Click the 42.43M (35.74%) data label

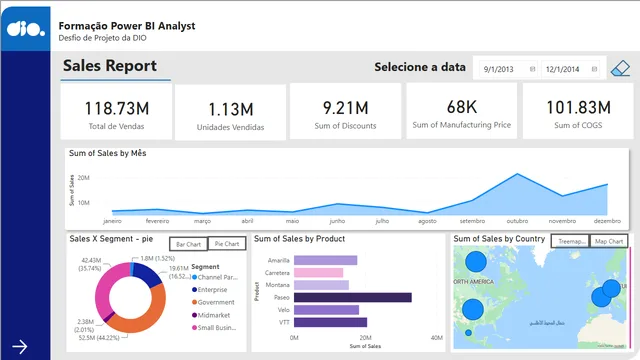pos(91,264)
